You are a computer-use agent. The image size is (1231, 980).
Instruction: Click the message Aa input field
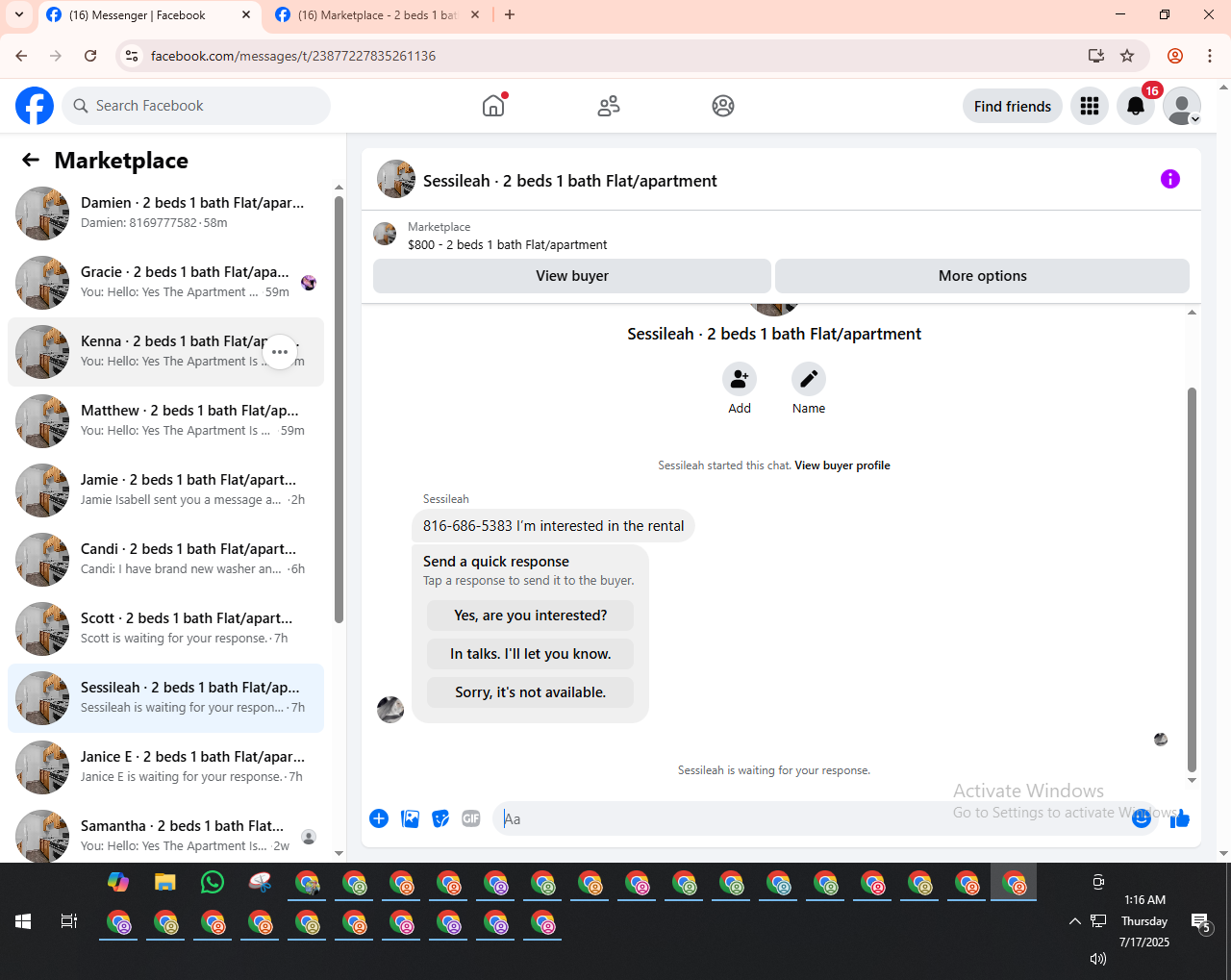813,818
